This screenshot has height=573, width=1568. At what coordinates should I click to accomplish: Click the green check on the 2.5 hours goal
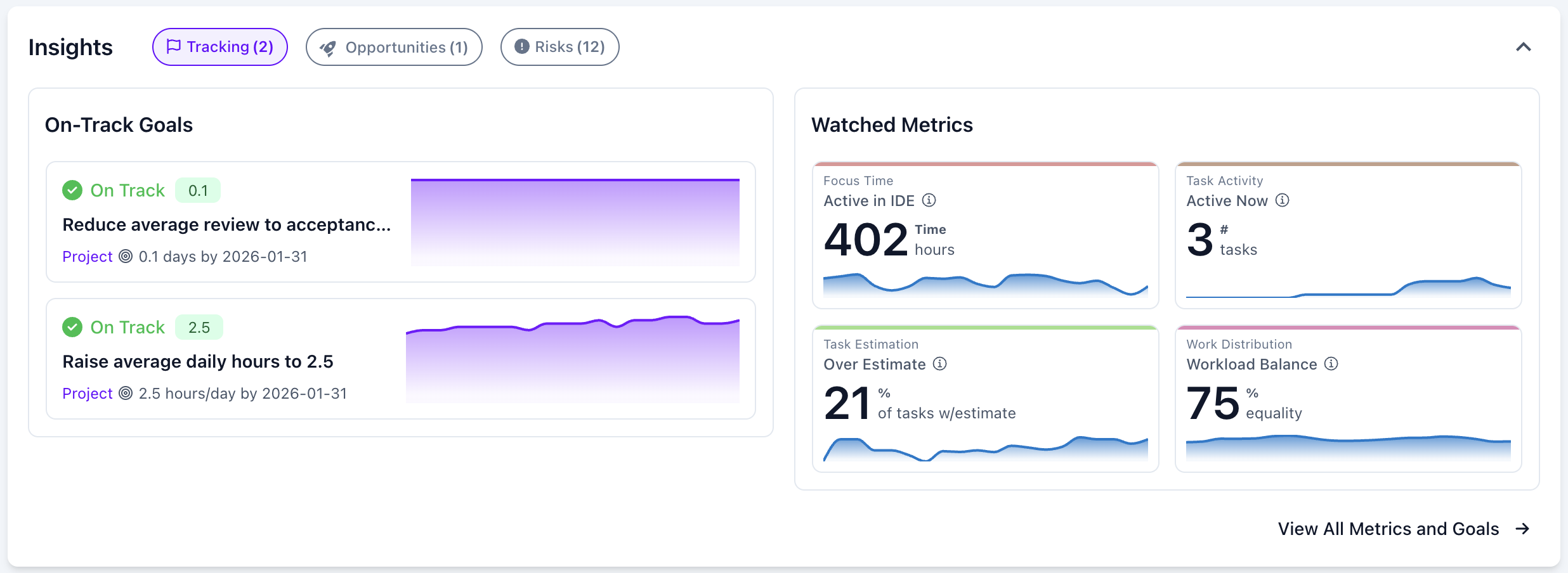click(72, 327)
